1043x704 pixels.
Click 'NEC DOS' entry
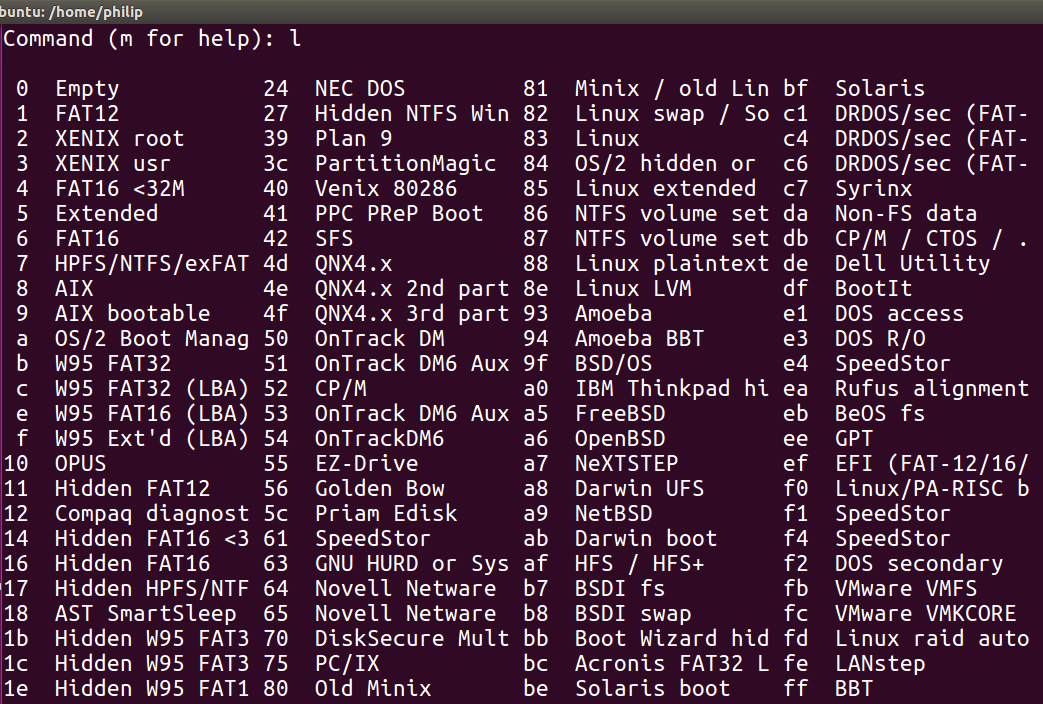click(360, 89)
